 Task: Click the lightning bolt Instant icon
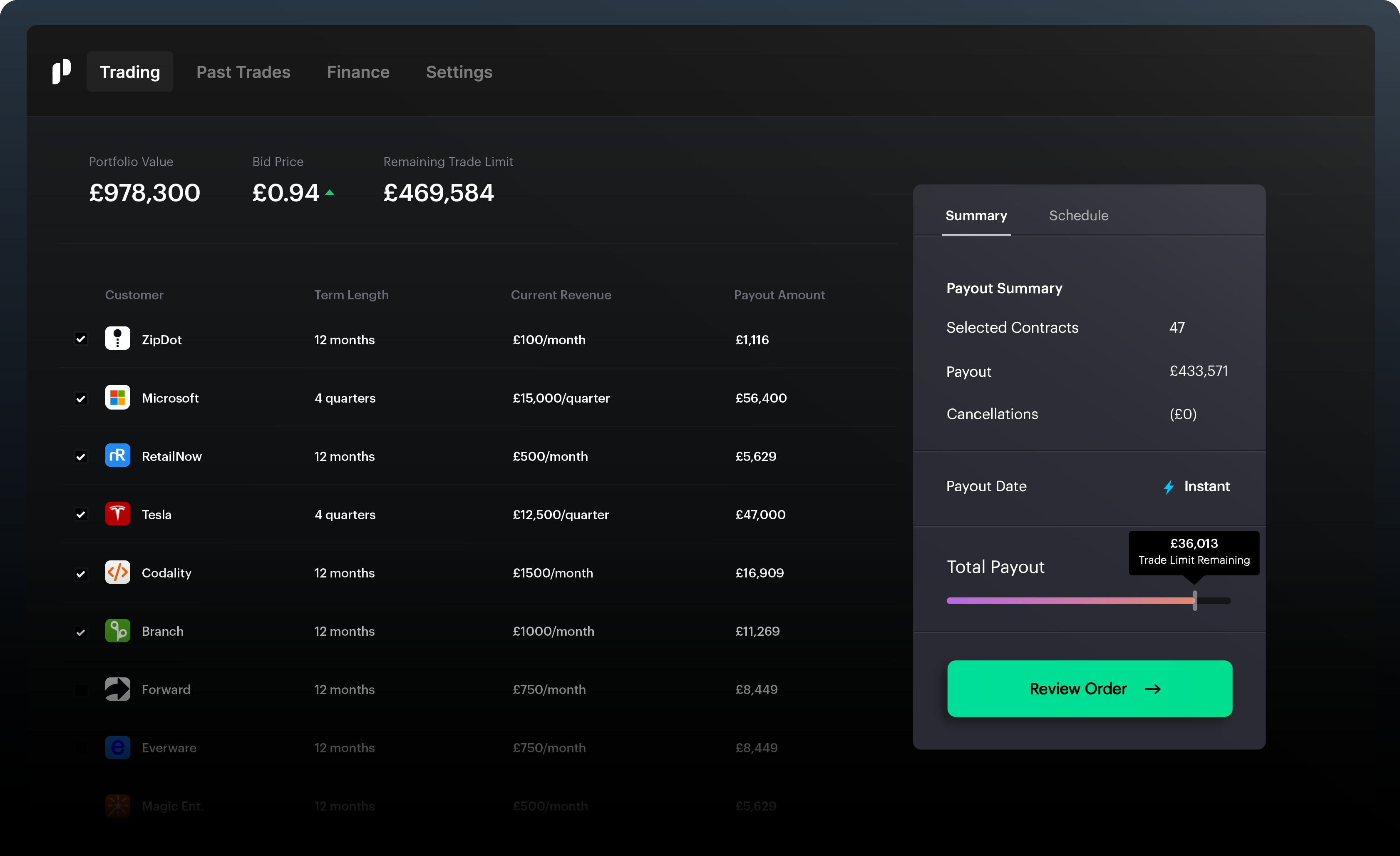pyautogui.click(x=1169, y=487)
